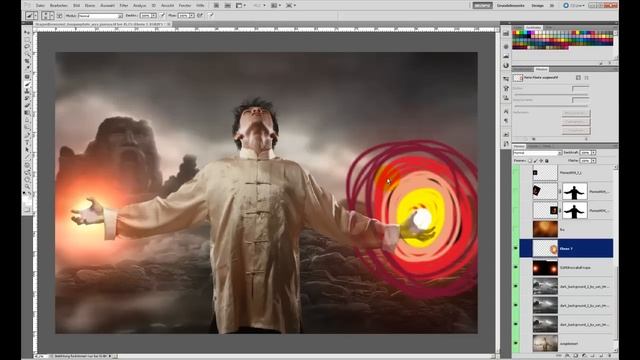The width and height of the screenshot is (640, 360).
Task: Lock all layer attributes
Action: point(547,161)
